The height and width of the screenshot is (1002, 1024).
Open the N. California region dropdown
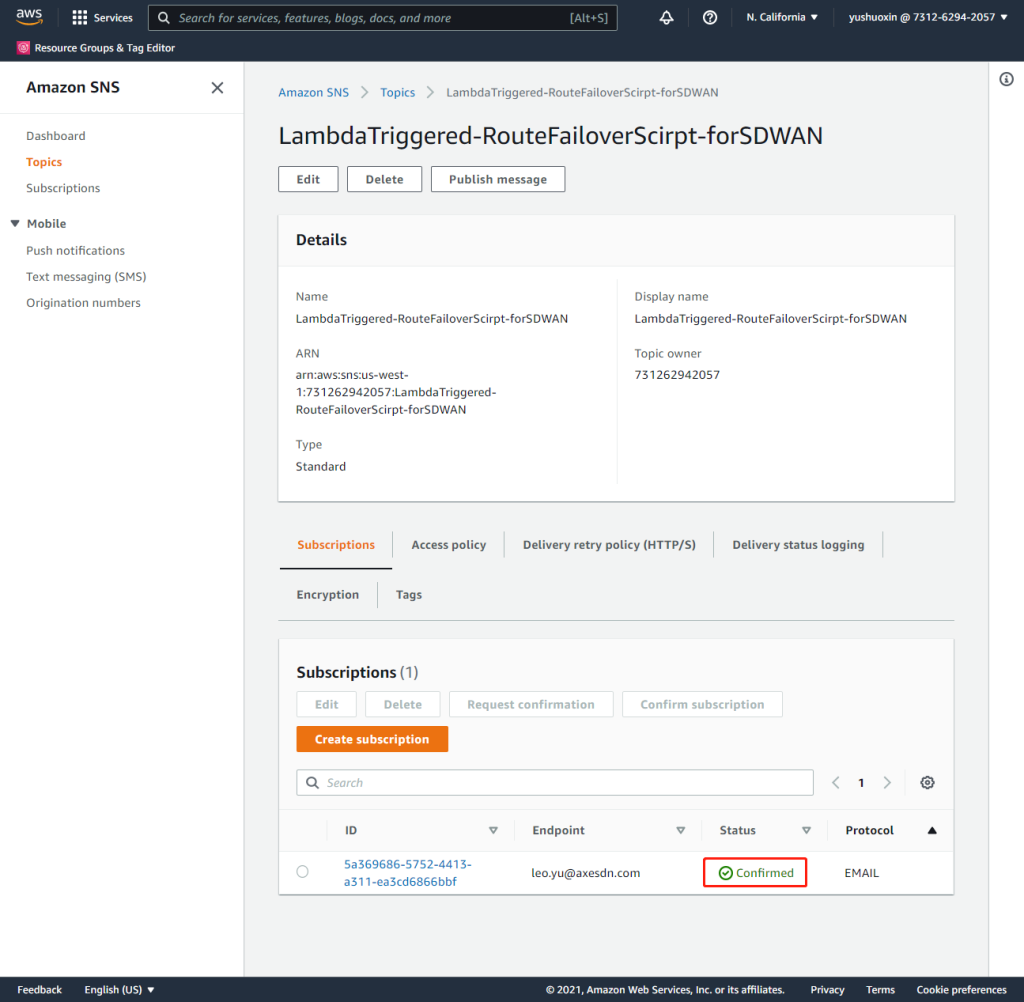point(782,18)
